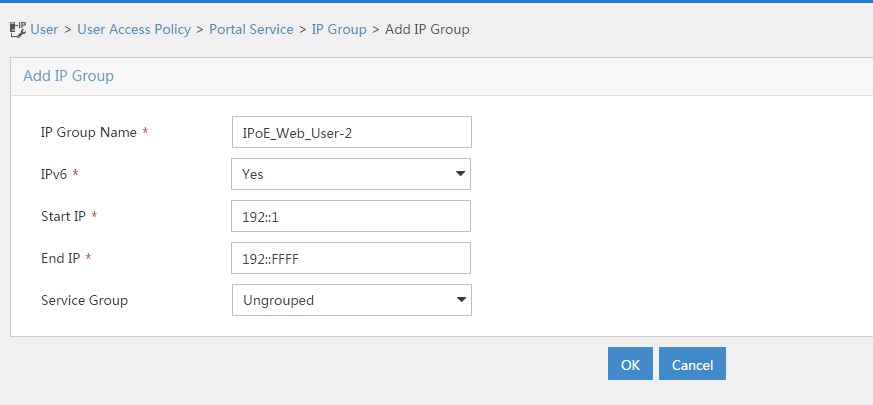The image size is (873, 405).
Task: Open the Service Group Ungrouped dropdown
Action: tap(352, 300)
